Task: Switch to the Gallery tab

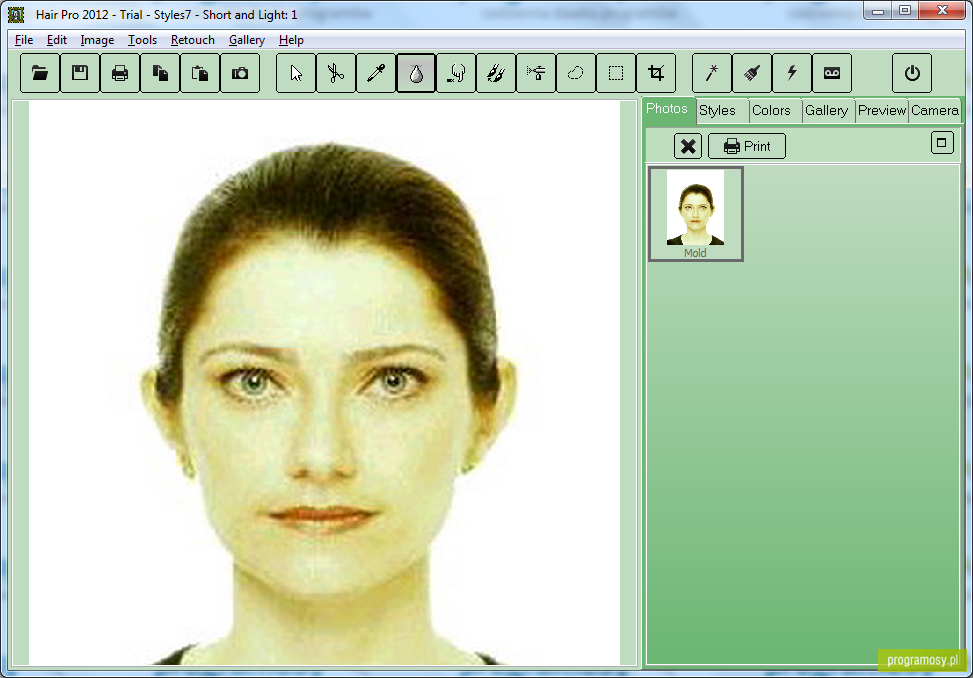Action: [x=826, y=110]
